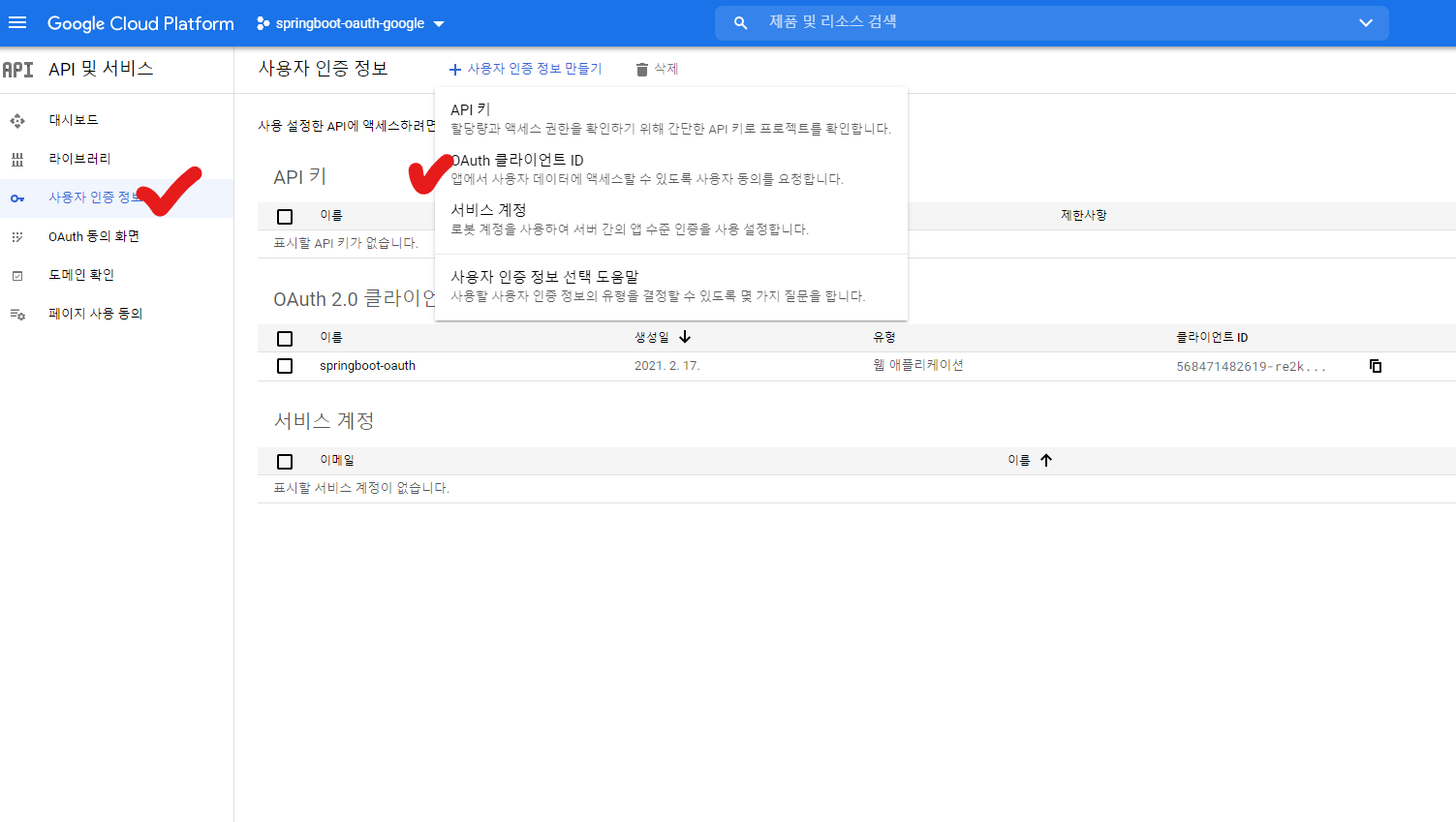Click the 생성일 column header
This screenshot has width=1456, height=822.
click(652, 337)
